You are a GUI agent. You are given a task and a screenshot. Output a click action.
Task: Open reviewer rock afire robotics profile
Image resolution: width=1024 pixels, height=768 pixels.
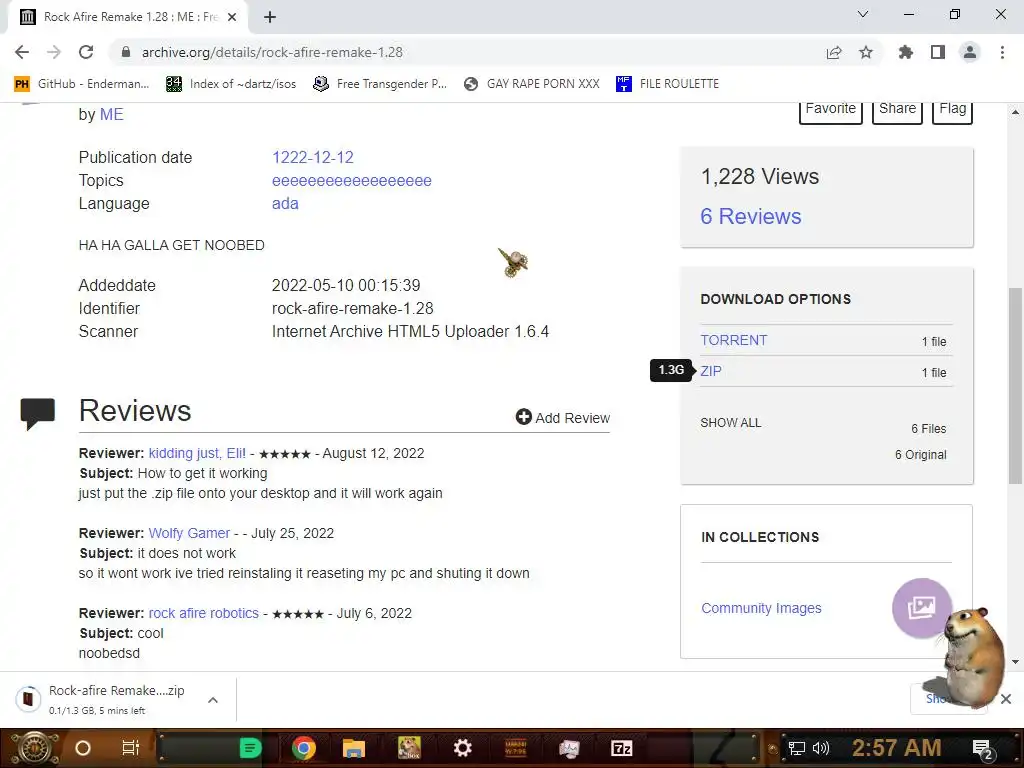coord(203,613)
